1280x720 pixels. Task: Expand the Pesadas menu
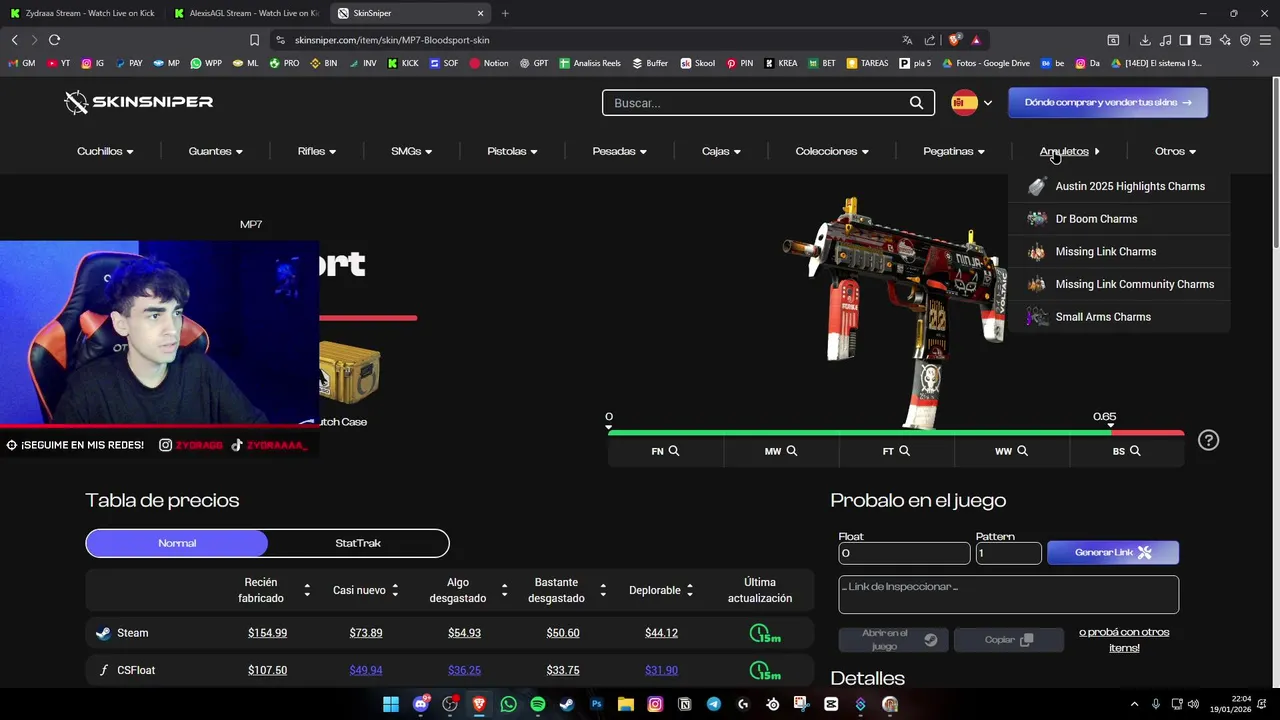pyautogui.click(x=620, y=151)
